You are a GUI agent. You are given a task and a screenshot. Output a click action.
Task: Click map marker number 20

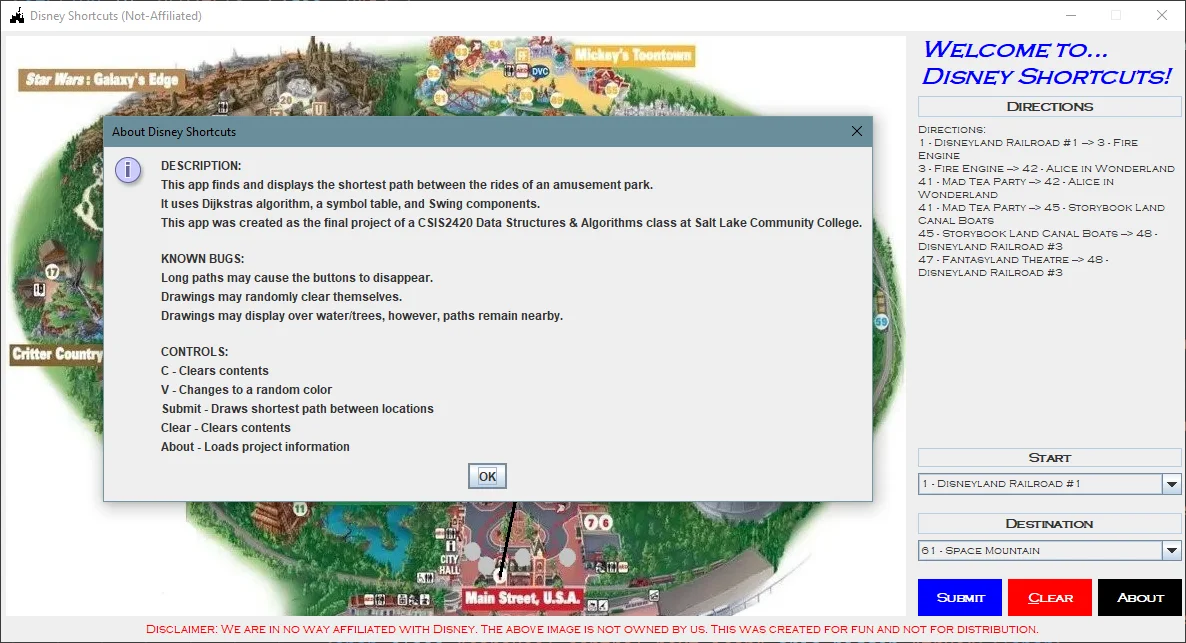pos(285,100)
